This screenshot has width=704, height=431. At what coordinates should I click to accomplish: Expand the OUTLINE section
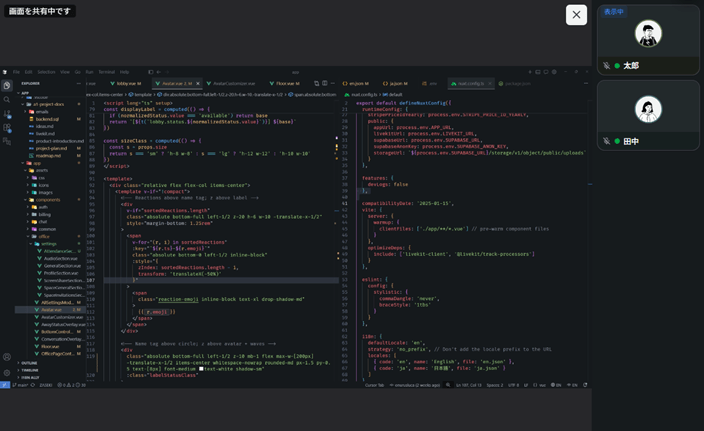[30, 363]
